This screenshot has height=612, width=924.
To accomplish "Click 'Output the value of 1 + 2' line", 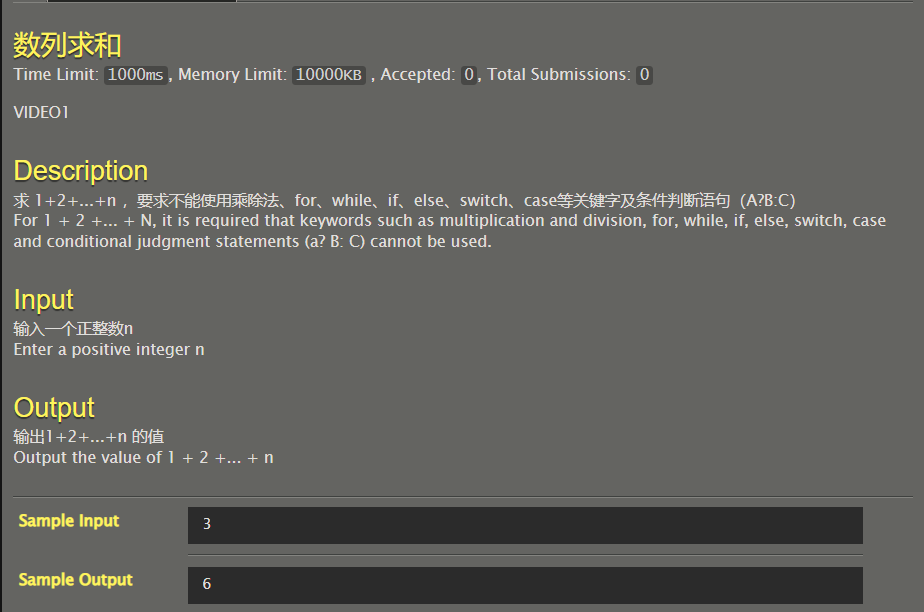I will pos(143,458).
